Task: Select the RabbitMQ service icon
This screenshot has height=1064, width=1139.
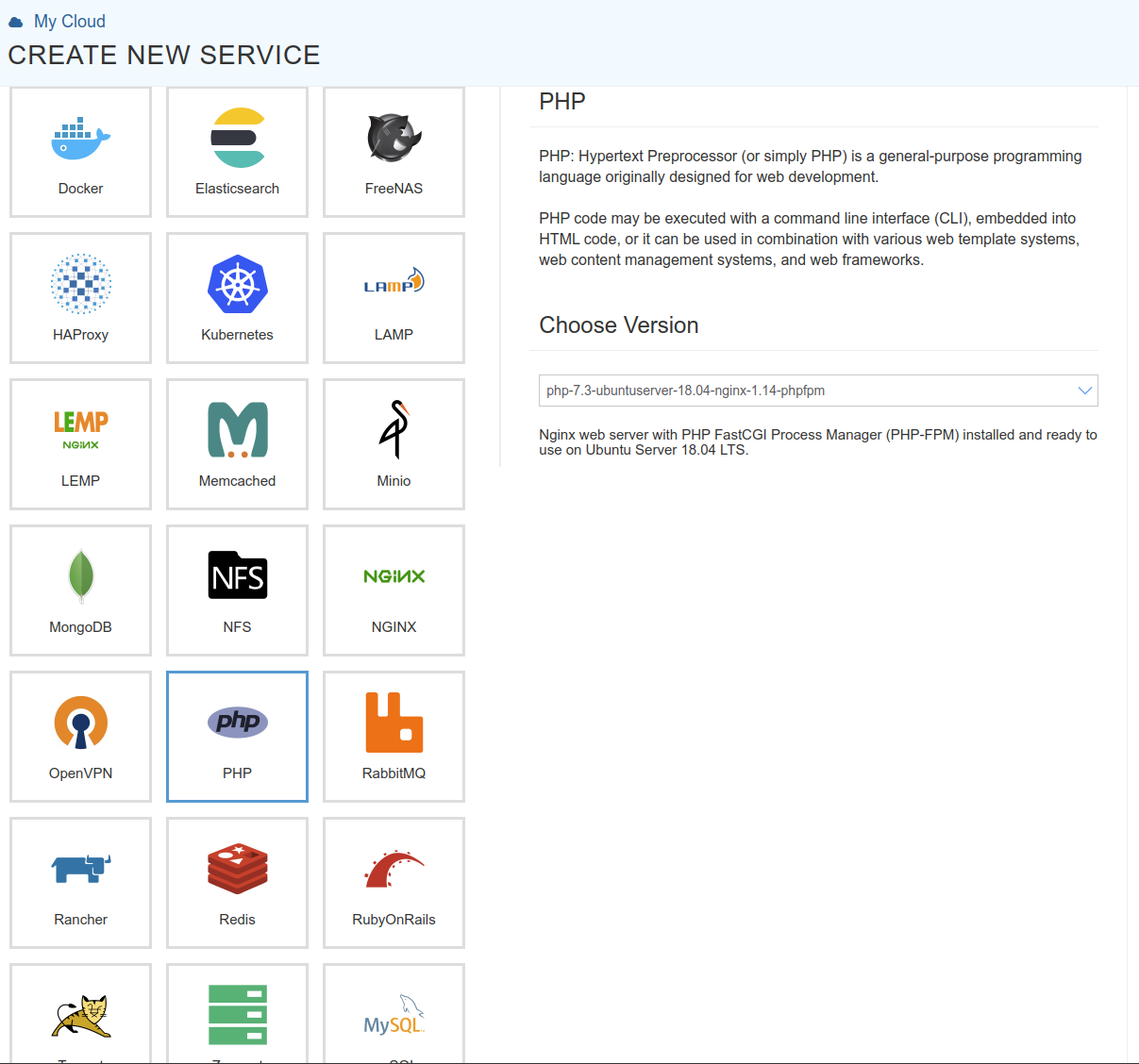Action: [394, 723]
